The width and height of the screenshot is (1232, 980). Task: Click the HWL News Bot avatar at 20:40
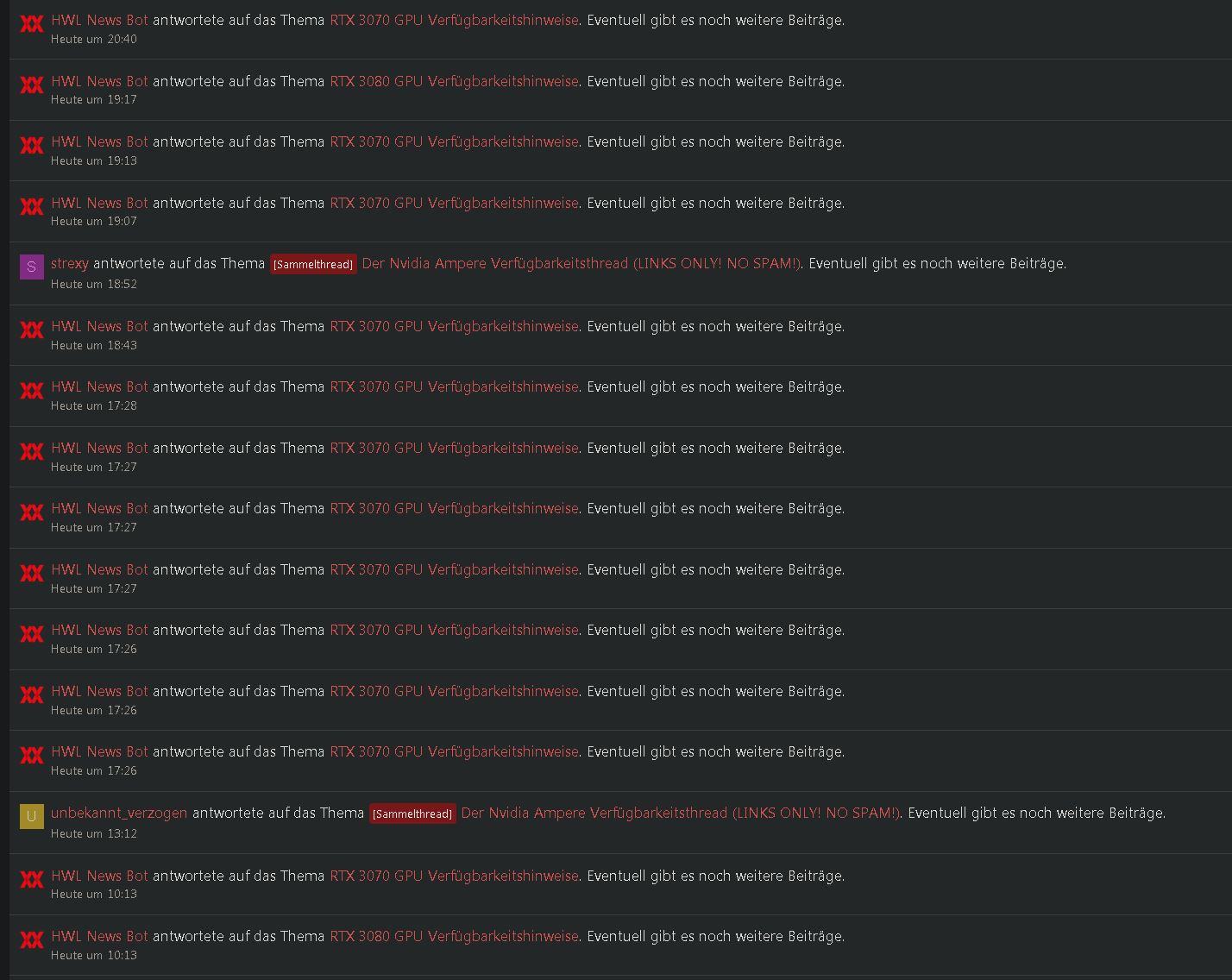click(32, 24)
